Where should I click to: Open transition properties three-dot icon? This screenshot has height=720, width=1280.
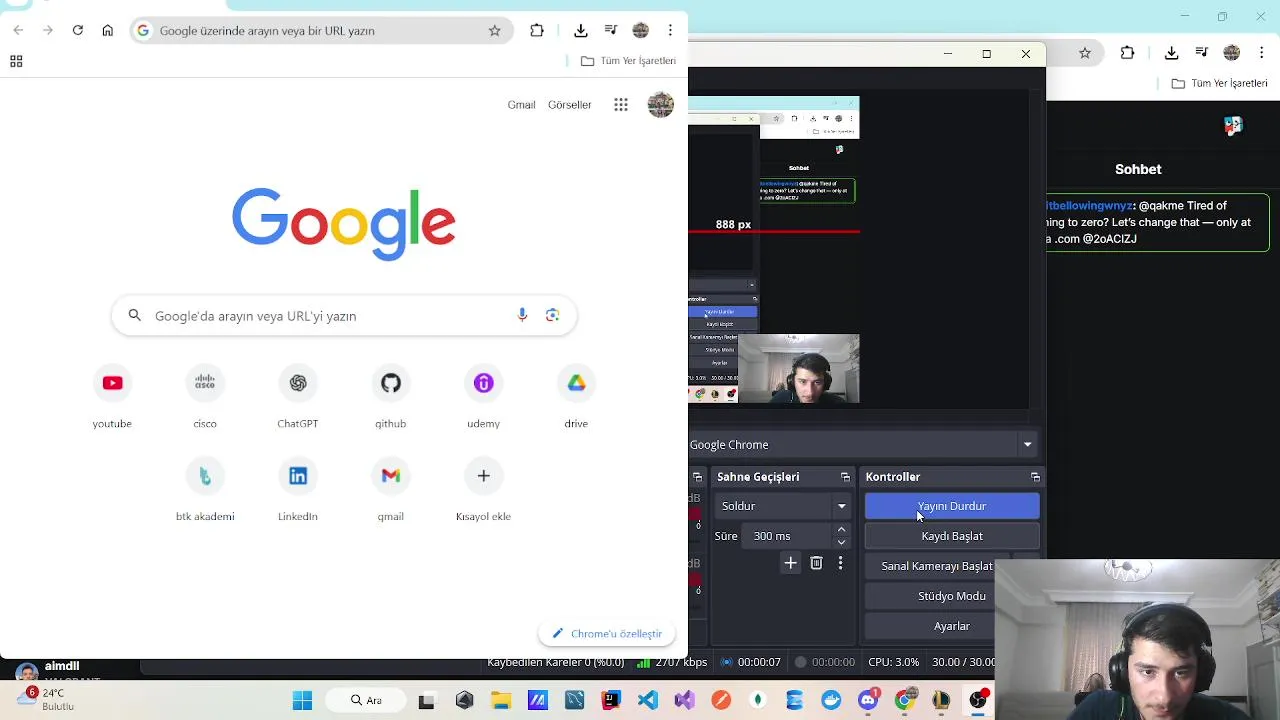840,563
